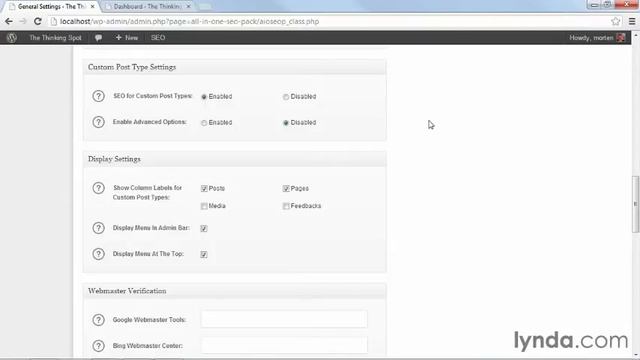
Task: Click the browser address bar URL
Action: (189, 22)
